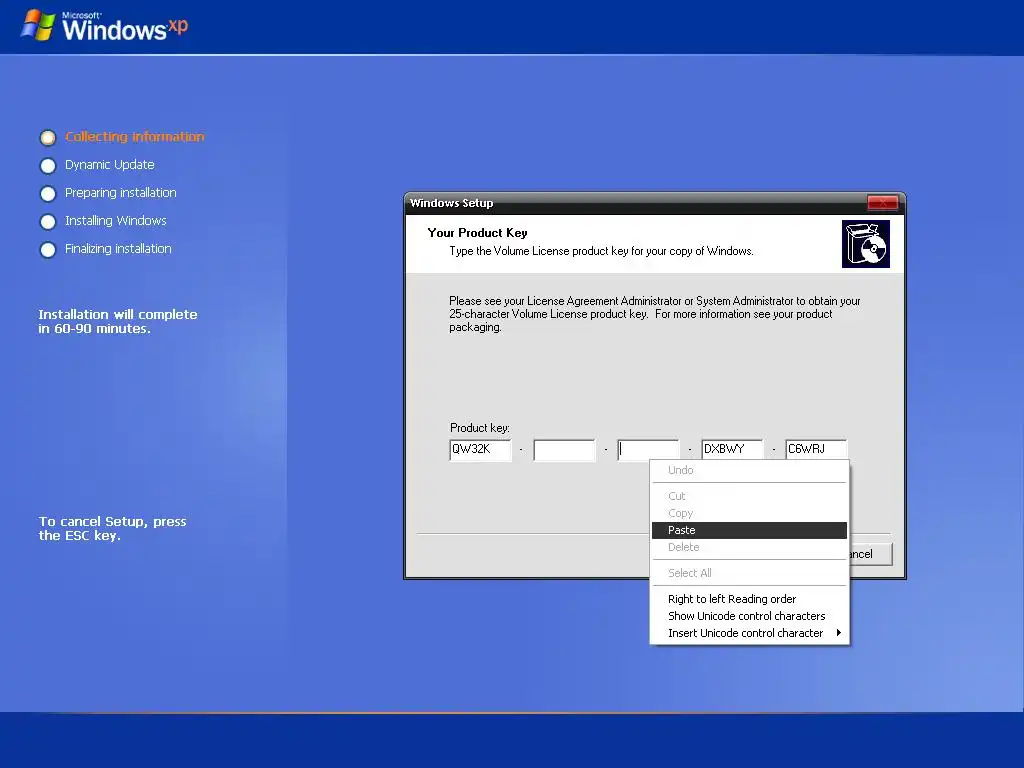Click 'Installation will complete in 60-90 minutes' text
Image resolution: width=1024 pixels, height=768 pixels.
tap(118, 321)
